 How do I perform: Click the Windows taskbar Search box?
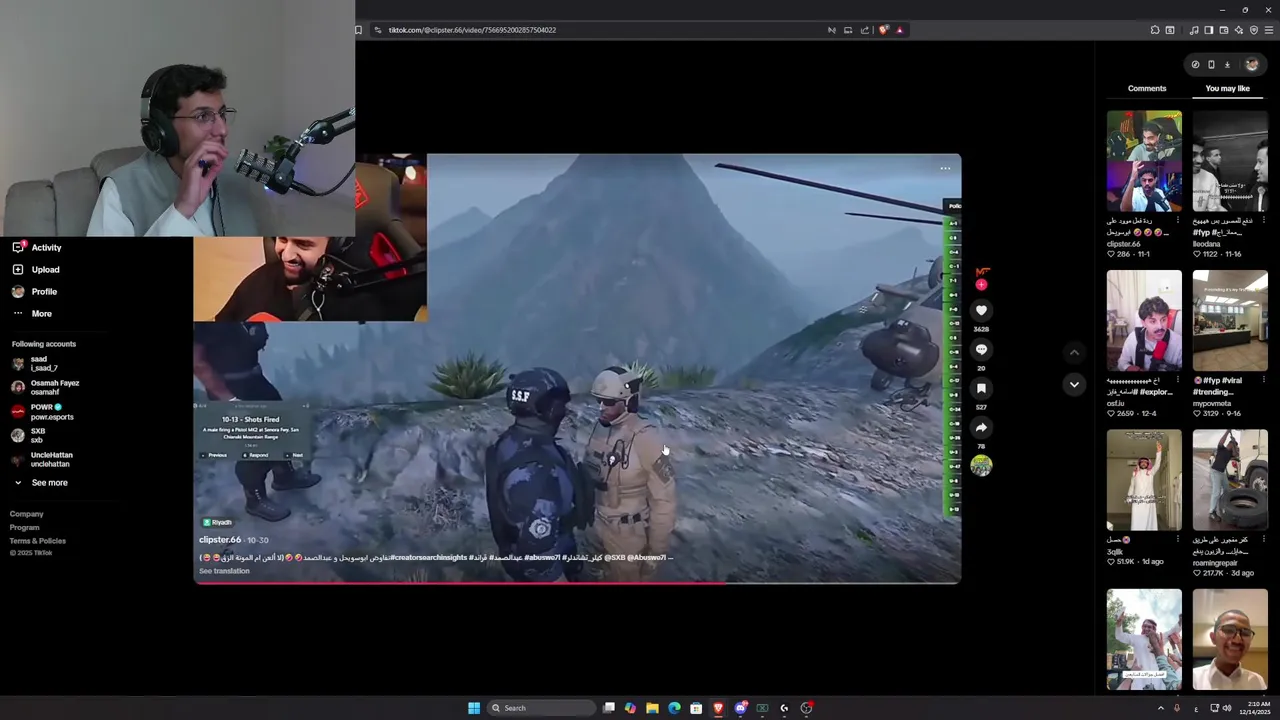pos(540,708)
